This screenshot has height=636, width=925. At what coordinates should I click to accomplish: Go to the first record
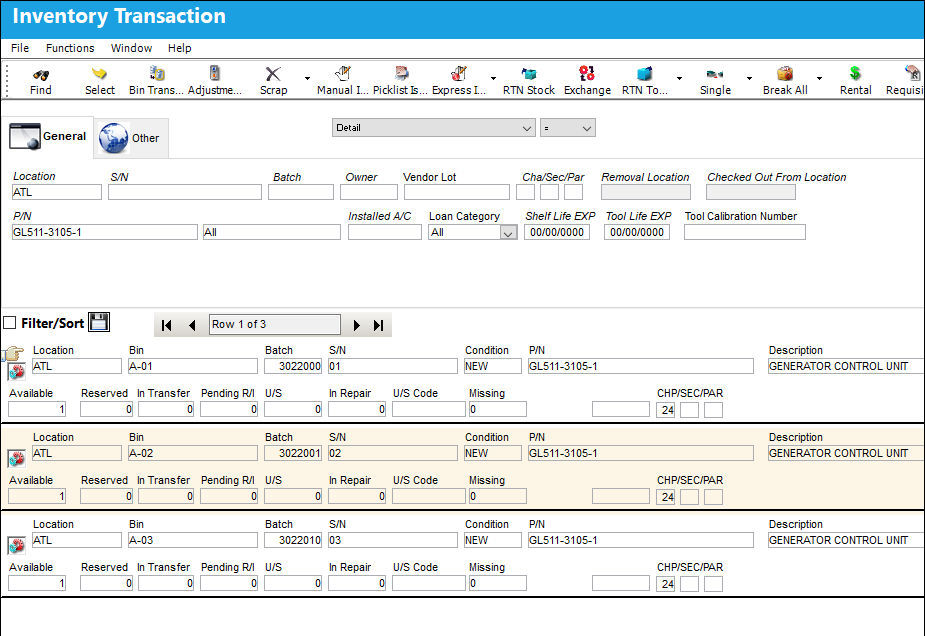coord(166,325)
